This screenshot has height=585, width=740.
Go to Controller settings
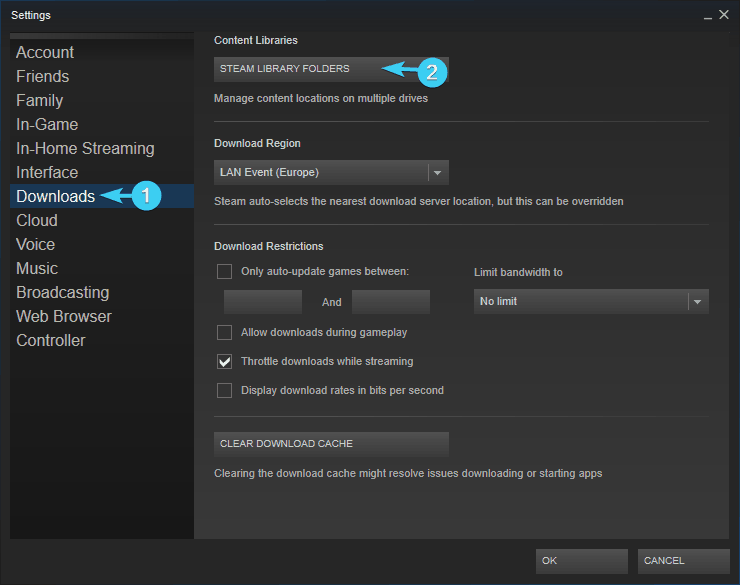[x=101, y=341]
